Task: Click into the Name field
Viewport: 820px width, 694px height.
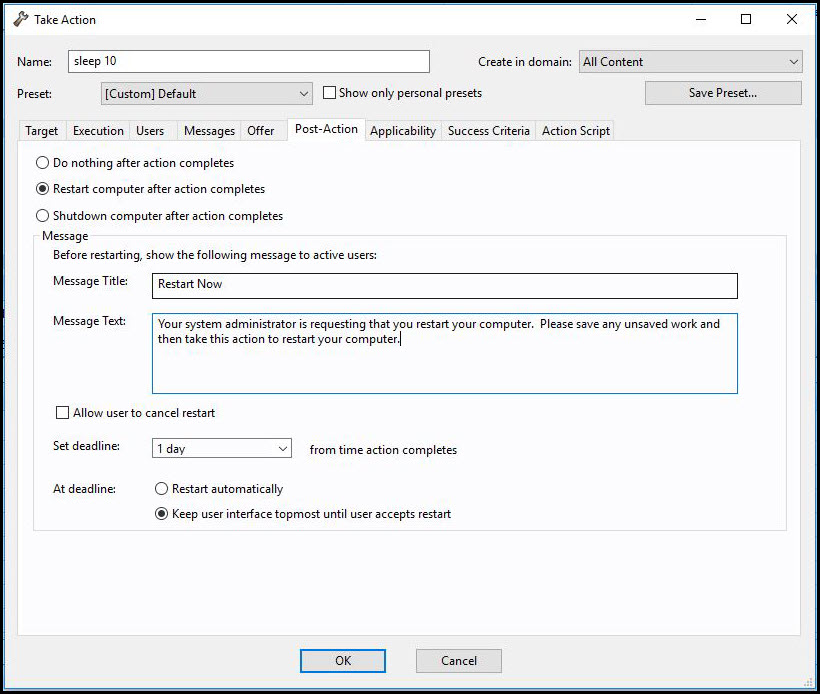Action: coord(249,62)
